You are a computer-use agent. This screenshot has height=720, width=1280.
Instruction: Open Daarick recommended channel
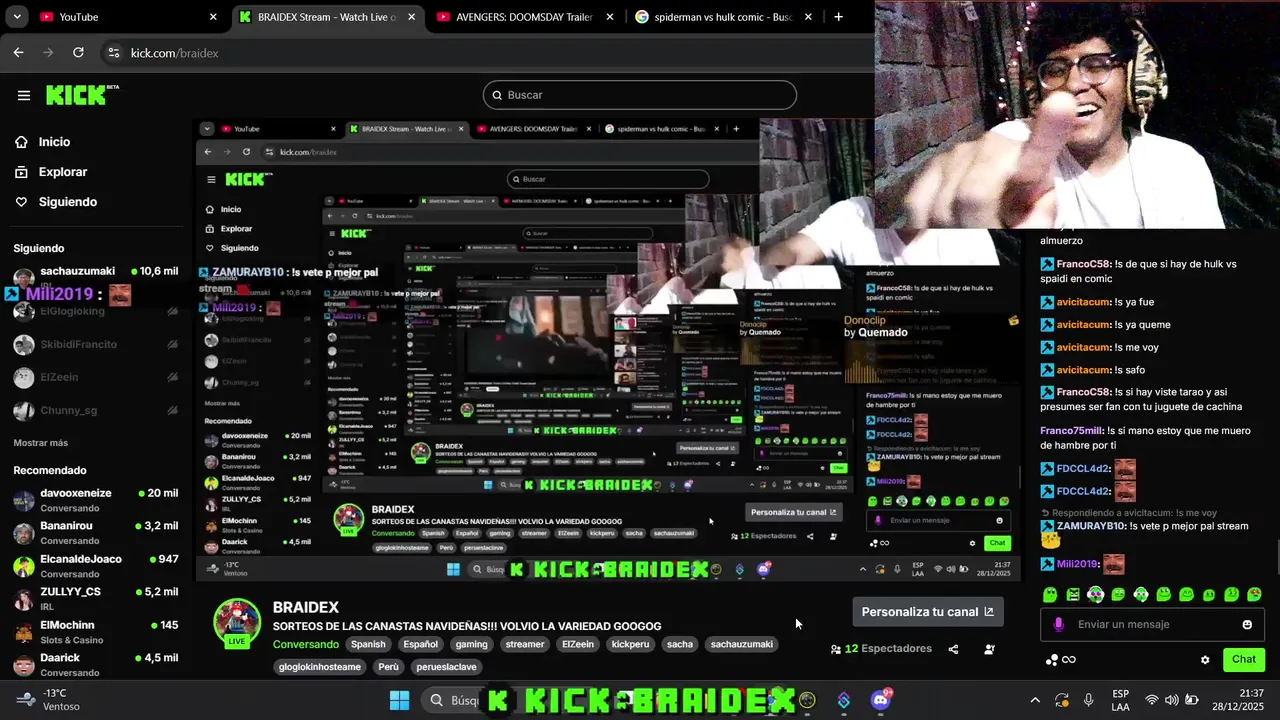click(x=96, y=664)
